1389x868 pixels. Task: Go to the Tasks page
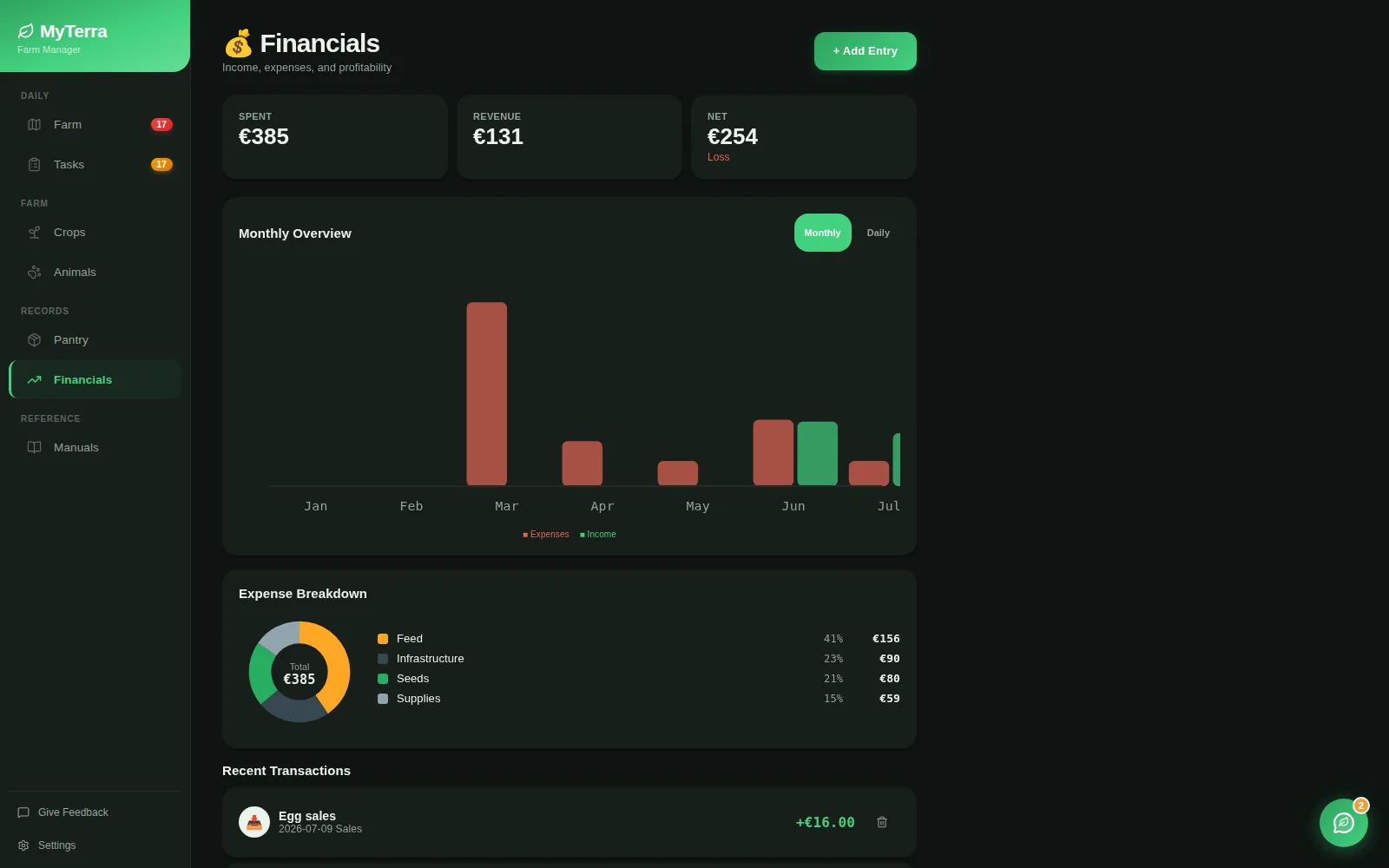click(x=95, y=165)
